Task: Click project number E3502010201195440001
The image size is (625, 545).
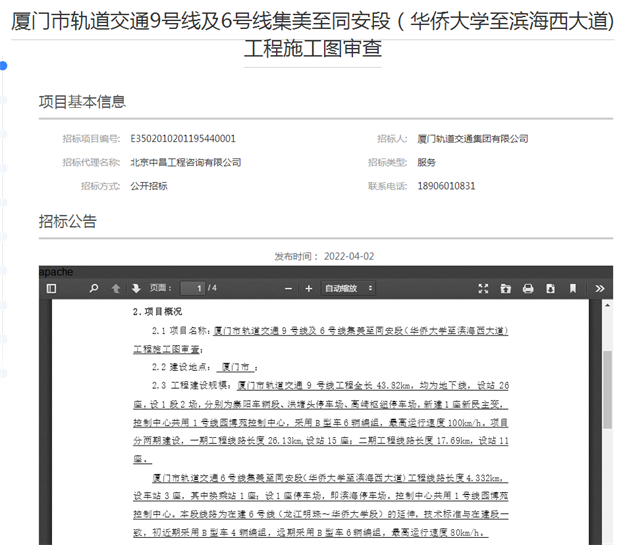Action: (183, 139)
